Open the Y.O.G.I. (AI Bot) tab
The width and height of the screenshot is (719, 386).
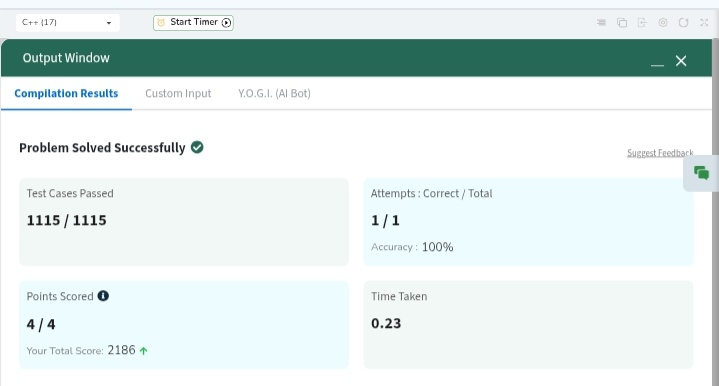pos(274,94)
